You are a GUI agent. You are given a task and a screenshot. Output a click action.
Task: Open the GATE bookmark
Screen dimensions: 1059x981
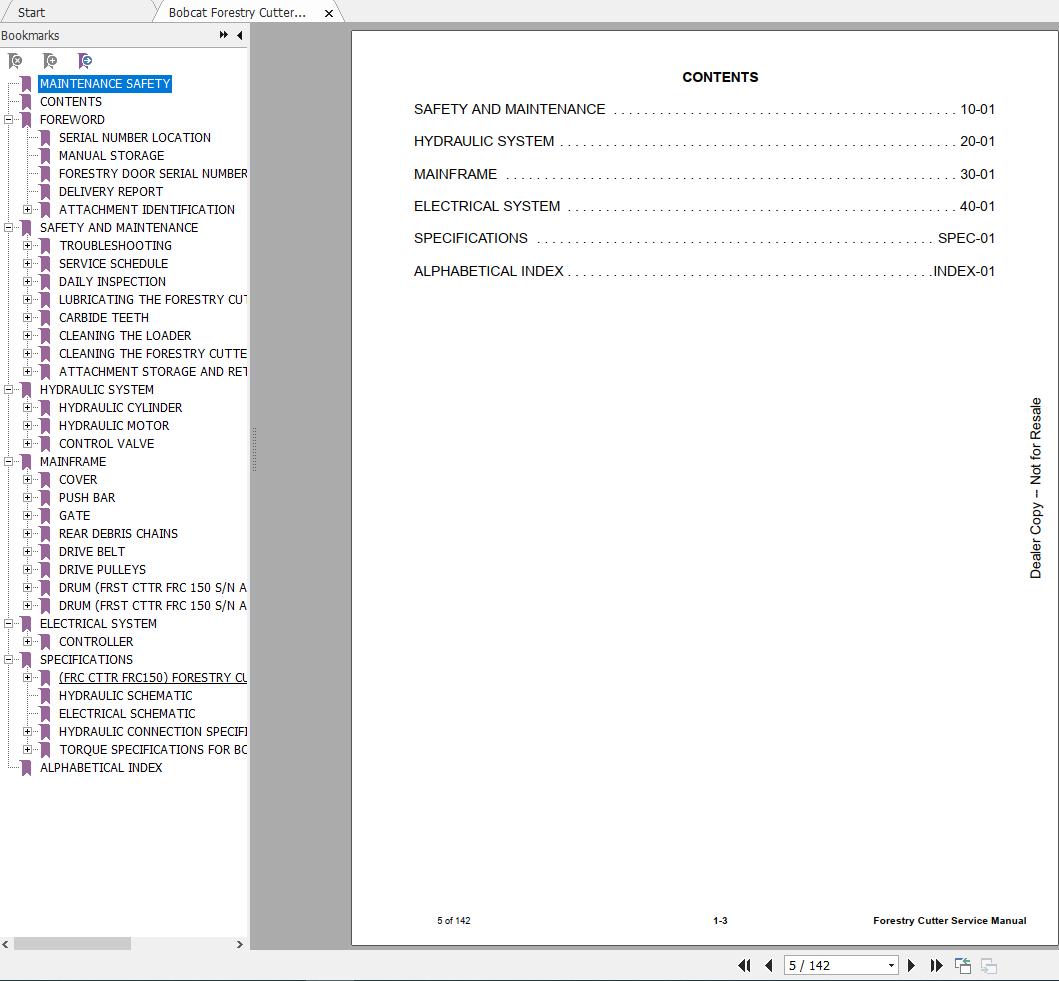pyautogui.click(x=74, y=516)
